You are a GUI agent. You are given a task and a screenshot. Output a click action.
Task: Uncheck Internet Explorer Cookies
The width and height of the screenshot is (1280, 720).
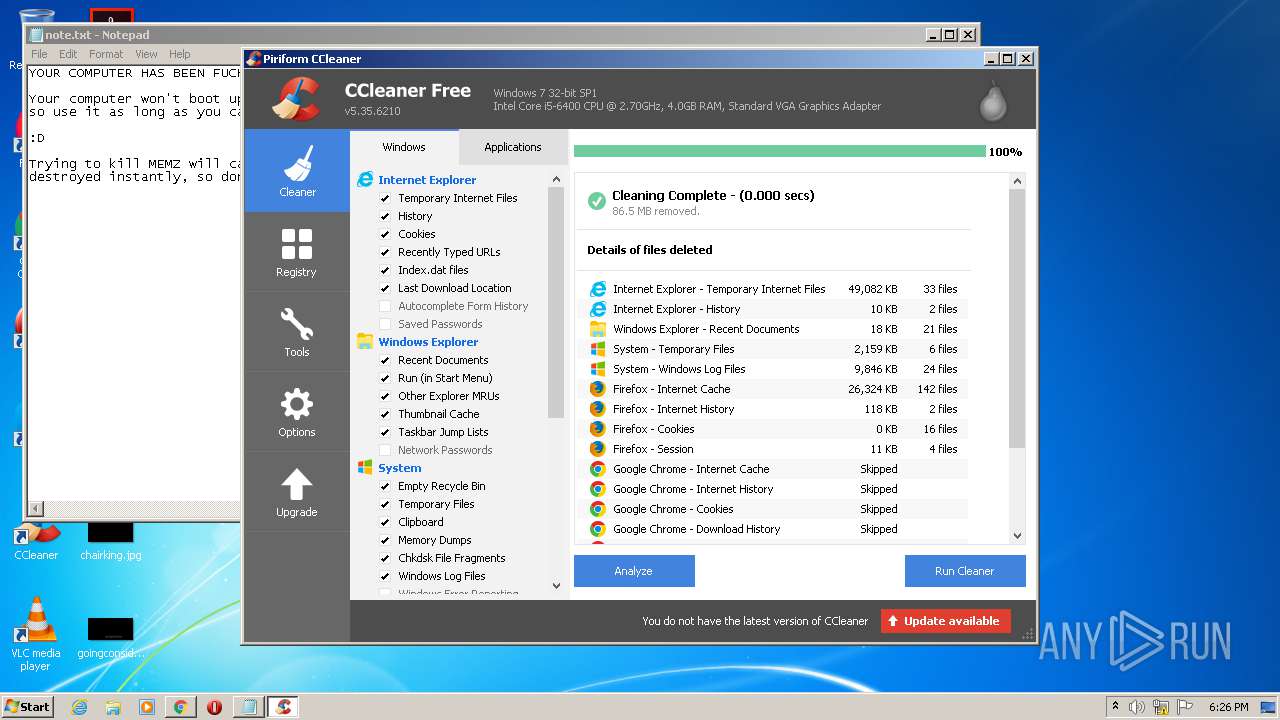tap(385, 234)
